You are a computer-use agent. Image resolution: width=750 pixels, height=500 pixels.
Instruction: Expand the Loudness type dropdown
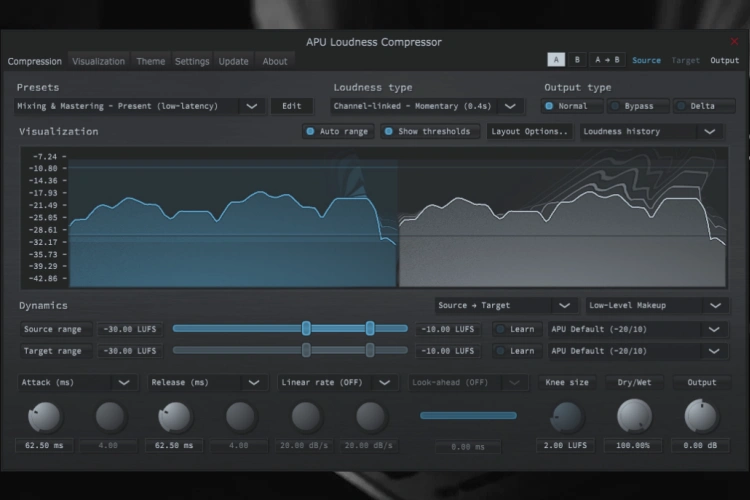click(x=511, y=106)
